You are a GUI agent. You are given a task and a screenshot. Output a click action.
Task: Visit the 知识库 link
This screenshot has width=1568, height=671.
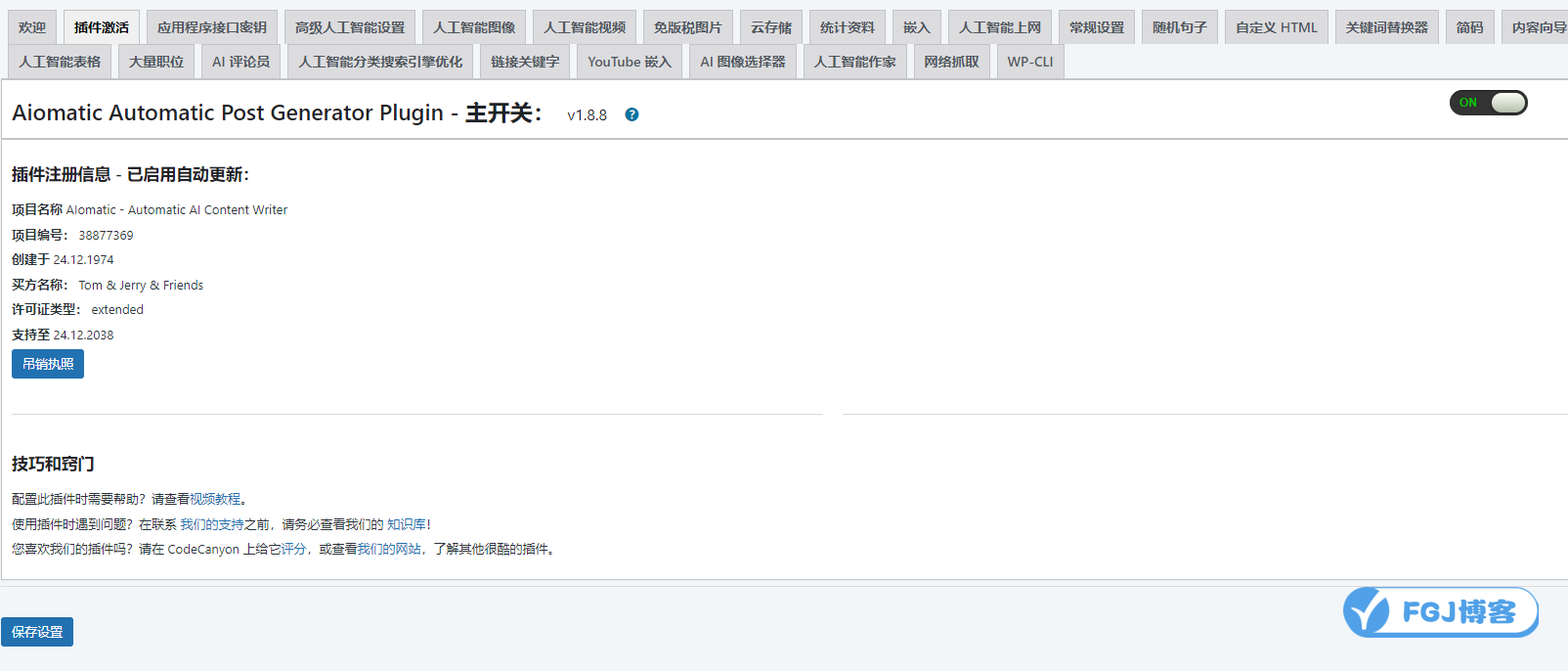(406, 524)
